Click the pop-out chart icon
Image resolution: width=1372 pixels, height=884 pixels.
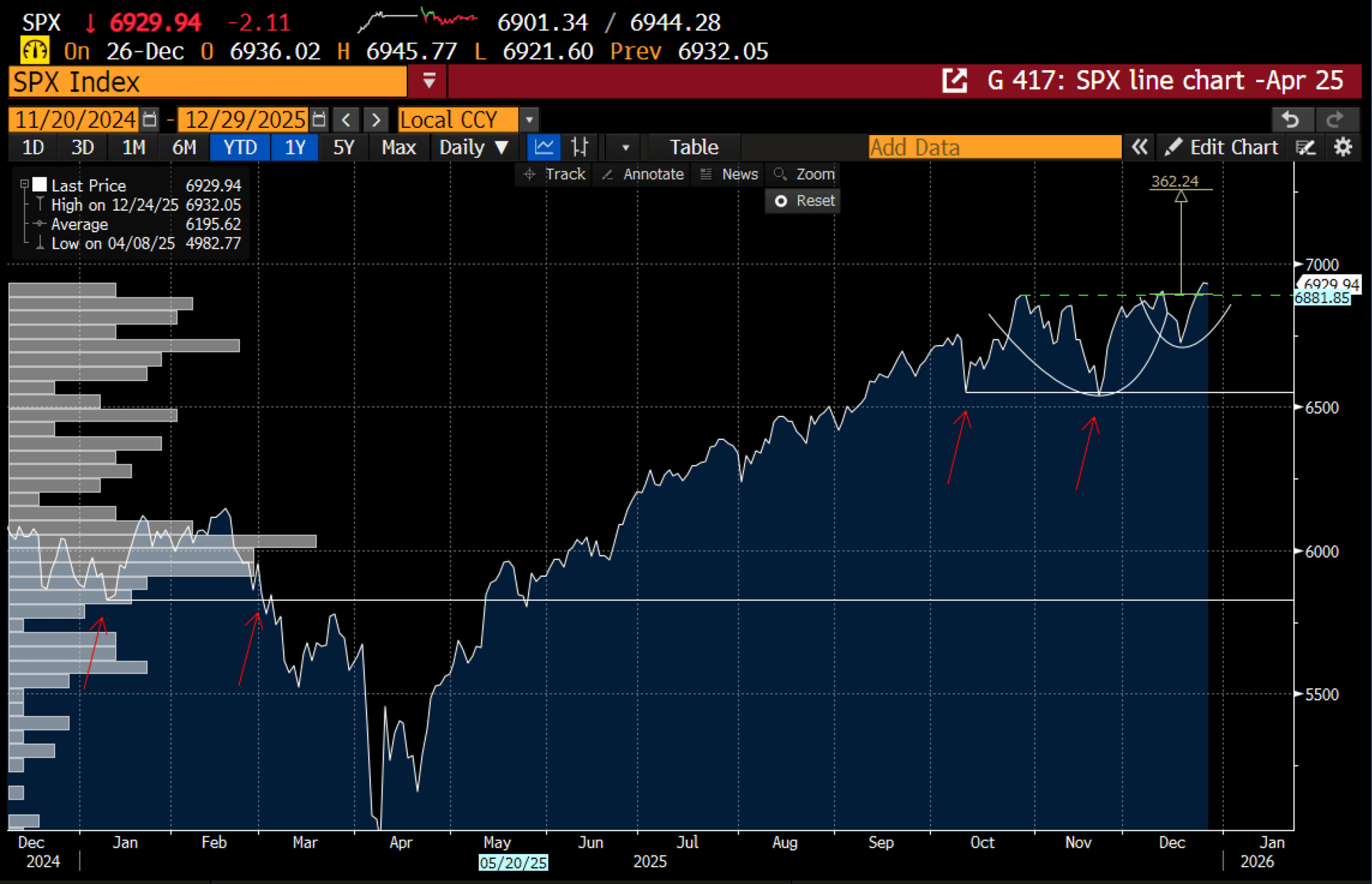pyautogui.click(x=954, y=81)
